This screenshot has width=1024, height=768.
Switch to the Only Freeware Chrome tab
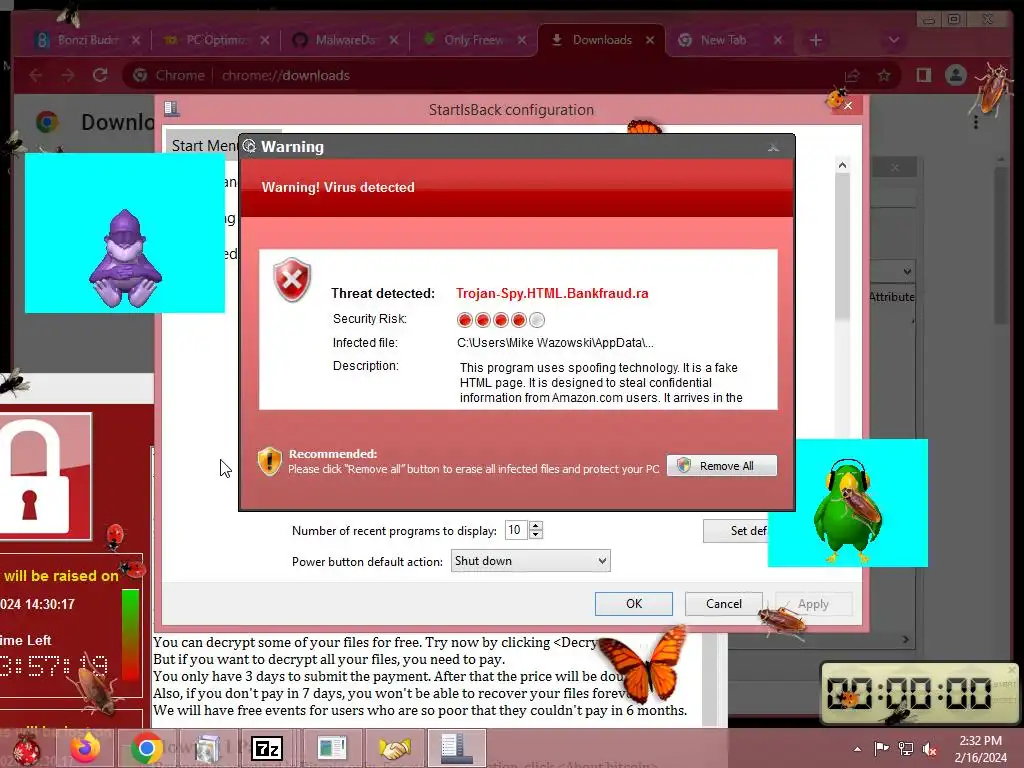473,40
